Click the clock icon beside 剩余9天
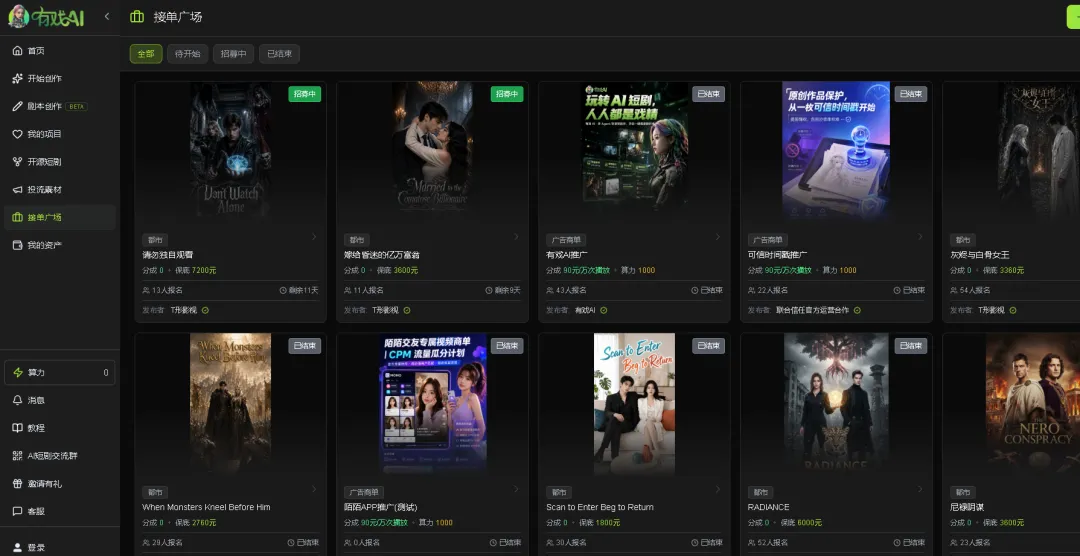The image size is (1080, 556). pyautogui.click(x=488, y=290)
